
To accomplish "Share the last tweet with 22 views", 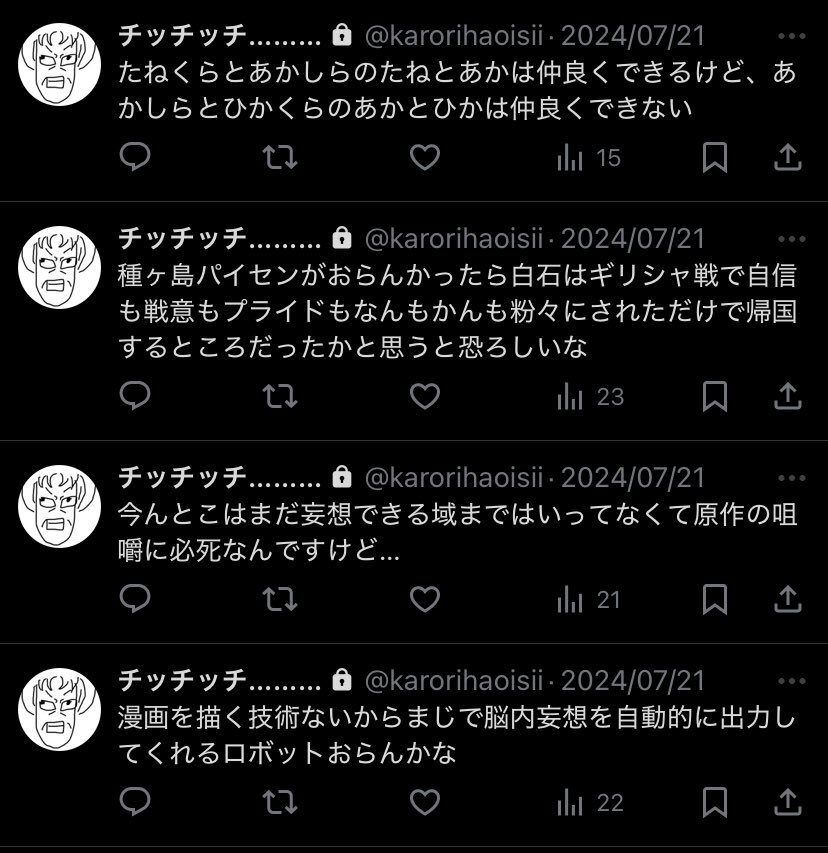I will coord(788,802).
